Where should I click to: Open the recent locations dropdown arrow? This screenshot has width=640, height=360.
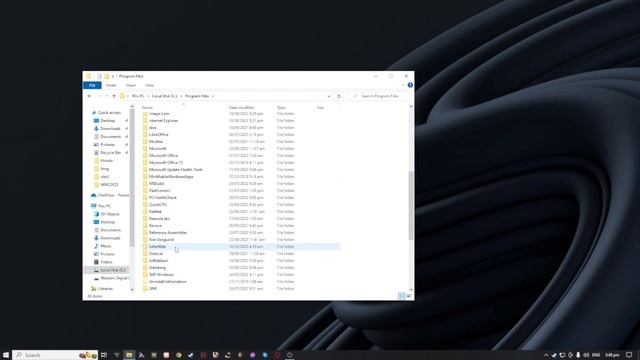(x=107, y=96)
